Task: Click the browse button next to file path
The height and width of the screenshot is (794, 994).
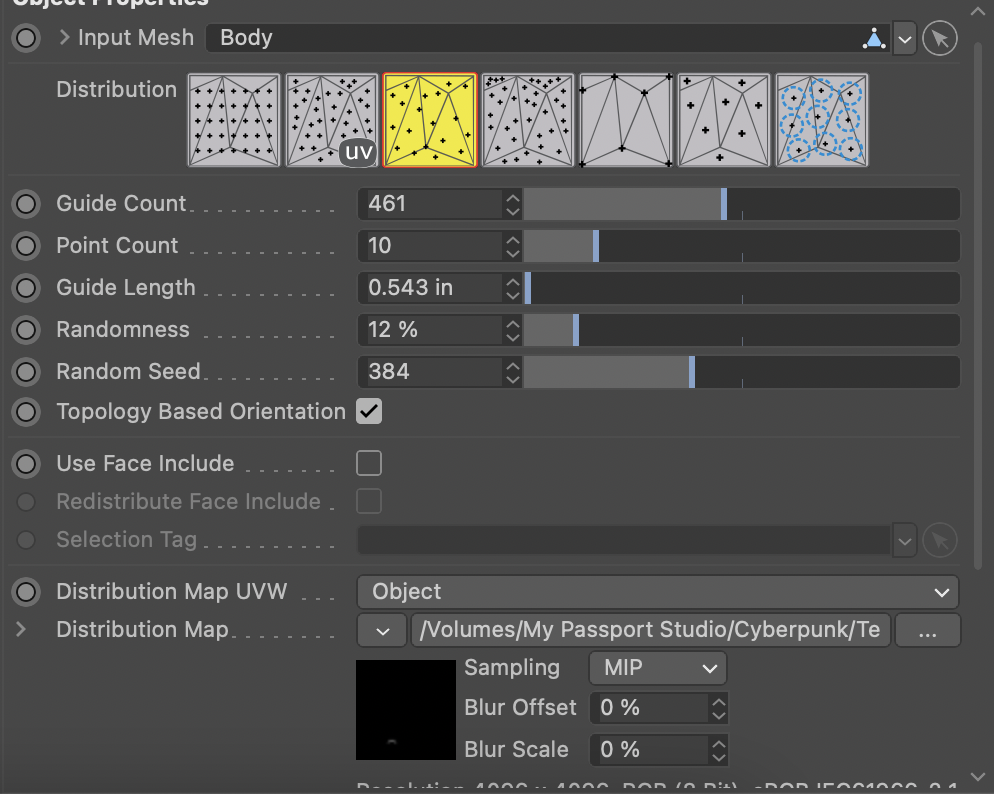Action: (x=927, y=631)
